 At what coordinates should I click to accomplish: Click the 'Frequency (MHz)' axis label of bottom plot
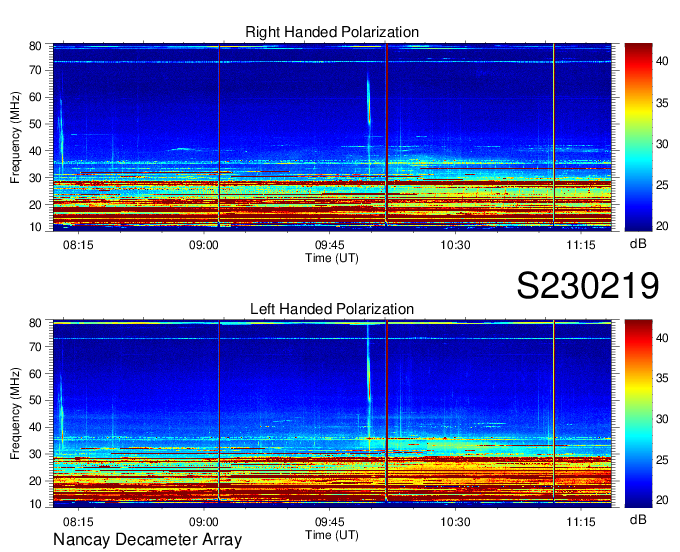15,414
